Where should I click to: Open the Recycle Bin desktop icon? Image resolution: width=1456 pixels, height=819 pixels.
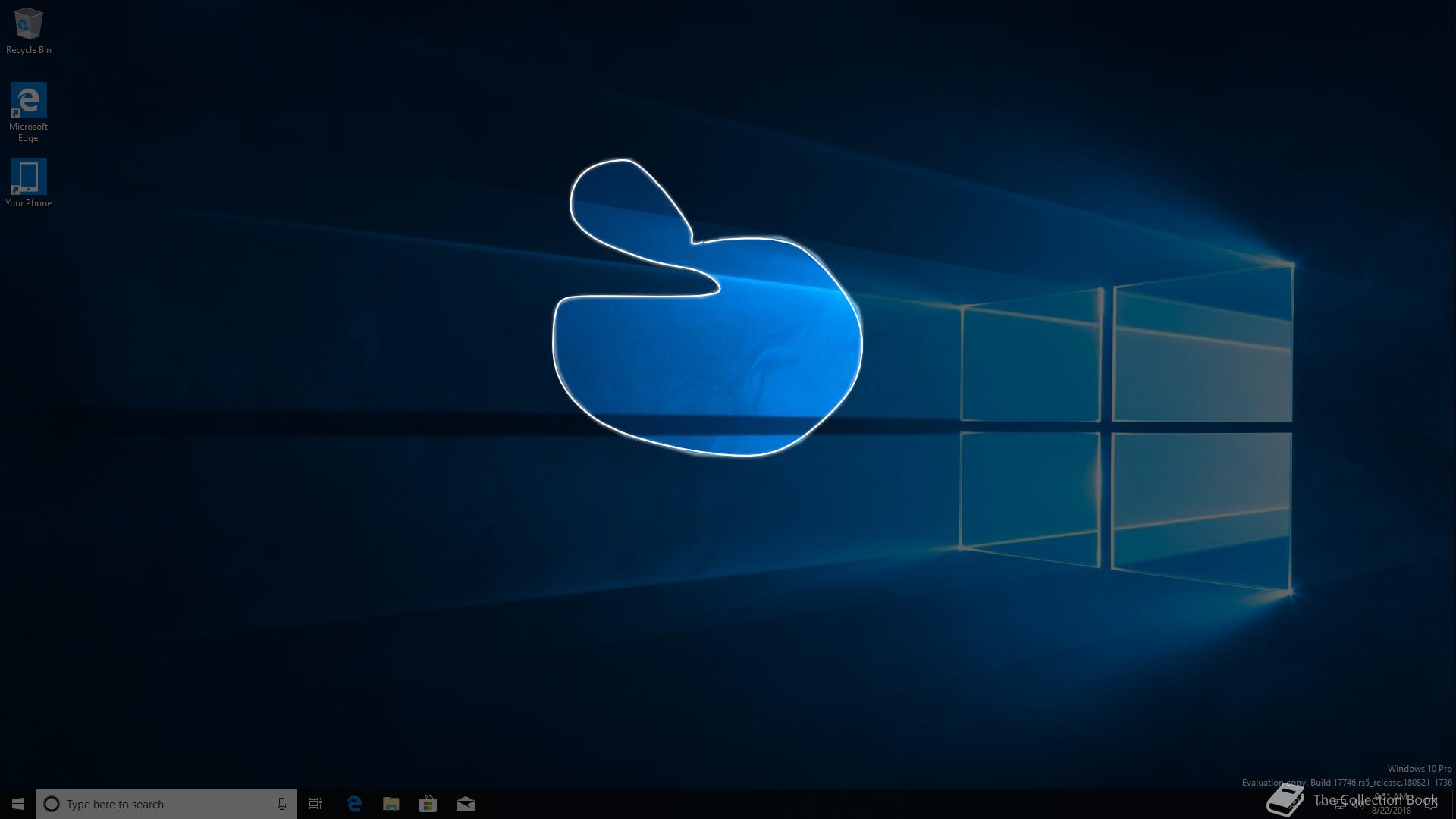coord(28,24)
